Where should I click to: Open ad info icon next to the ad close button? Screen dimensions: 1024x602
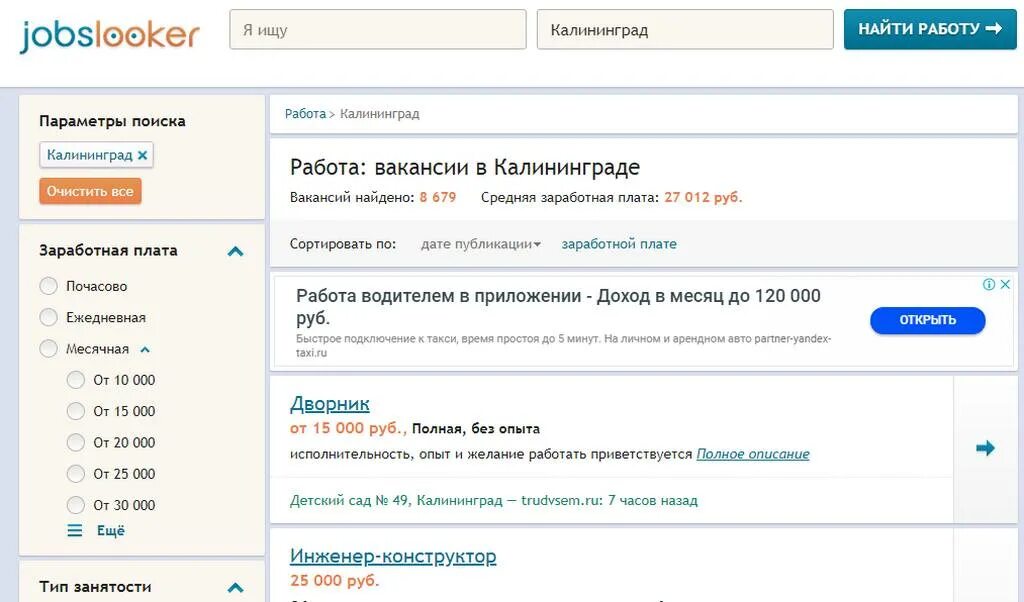pos(989,284)
